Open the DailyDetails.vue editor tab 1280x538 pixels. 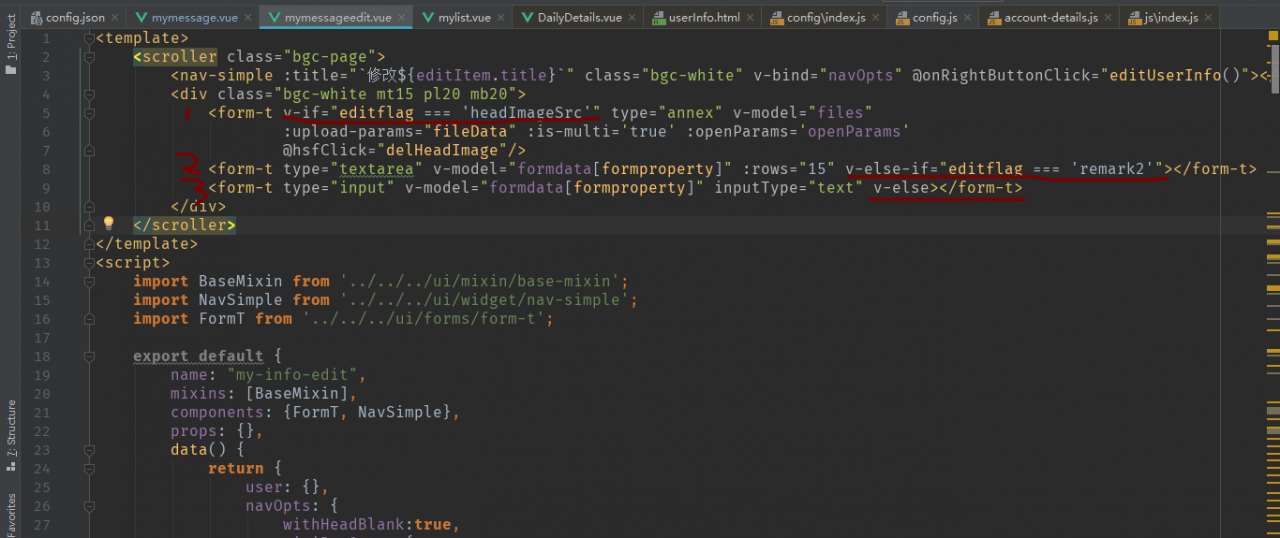pos(579,18)
